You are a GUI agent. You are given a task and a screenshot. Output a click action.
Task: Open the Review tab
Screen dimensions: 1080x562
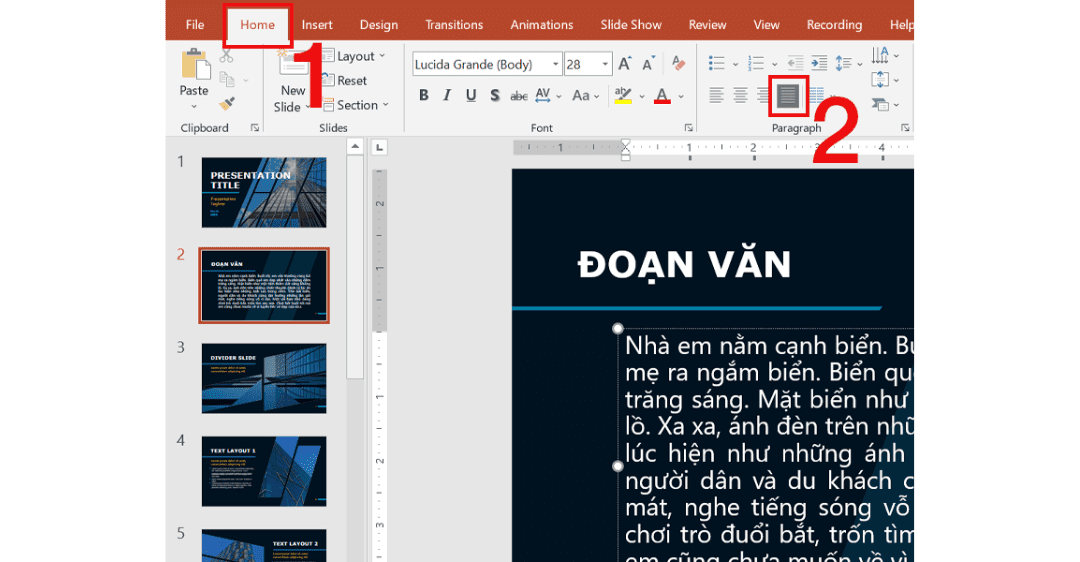tap(707, 25)
